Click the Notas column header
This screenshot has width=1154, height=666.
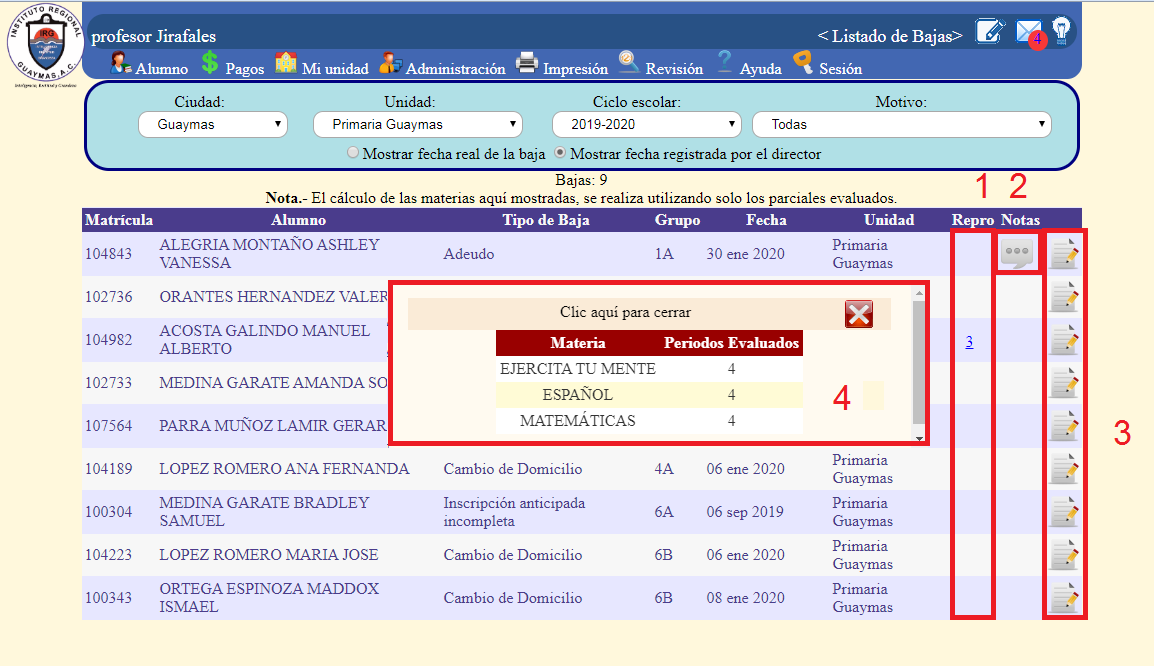[1020, 220]
